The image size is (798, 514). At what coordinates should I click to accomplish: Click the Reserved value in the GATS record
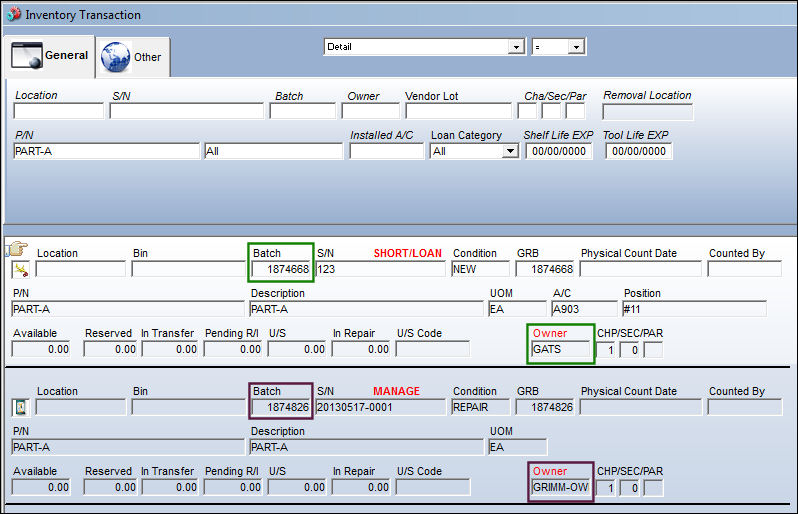point(110,349)
